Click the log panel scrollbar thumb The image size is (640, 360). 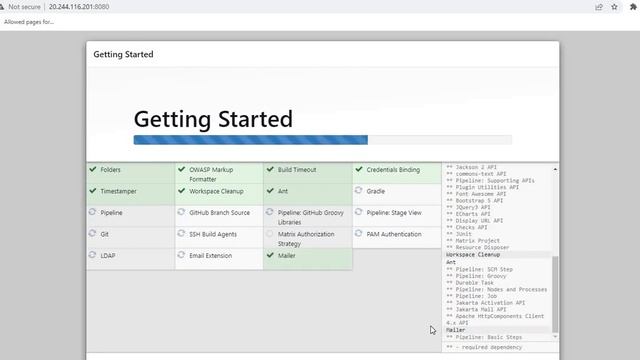tap(555, 294)
